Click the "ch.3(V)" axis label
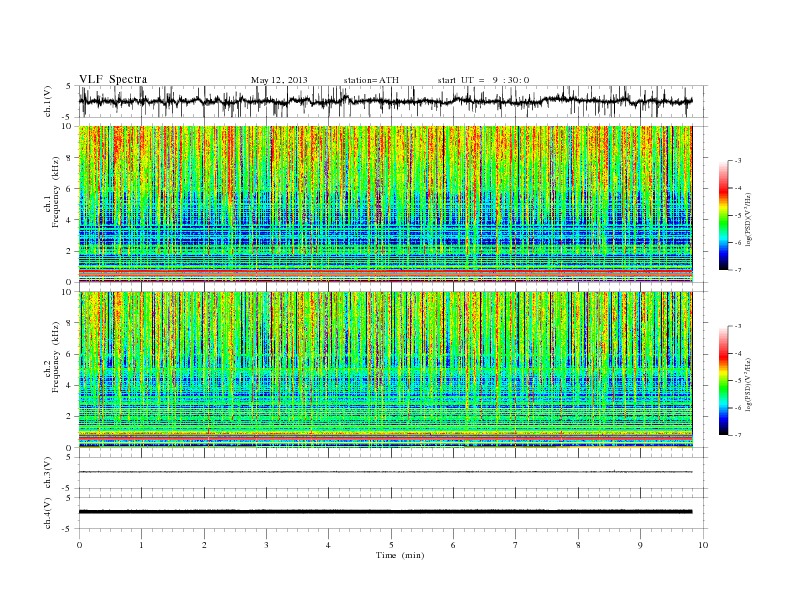This screenshot has height=612, width=792. (x=48, y=473)
